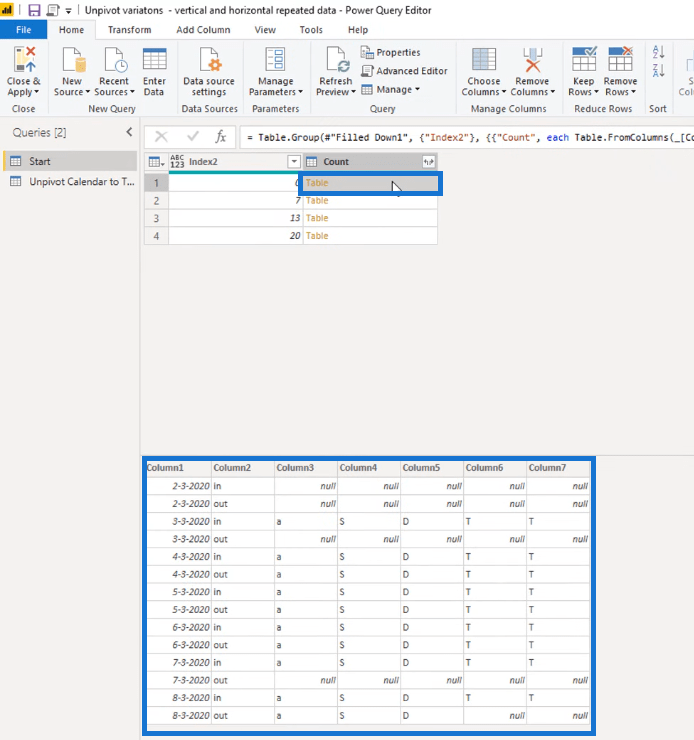Switch to the Add Column tab
The image size is (694, 740).
[203, 30]
